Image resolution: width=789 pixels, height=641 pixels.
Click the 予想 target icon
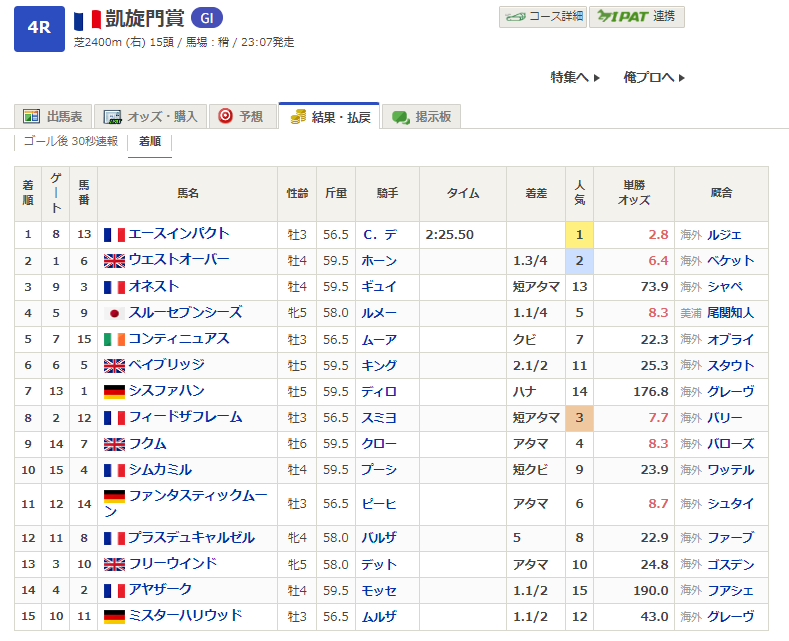click(225, 116)
